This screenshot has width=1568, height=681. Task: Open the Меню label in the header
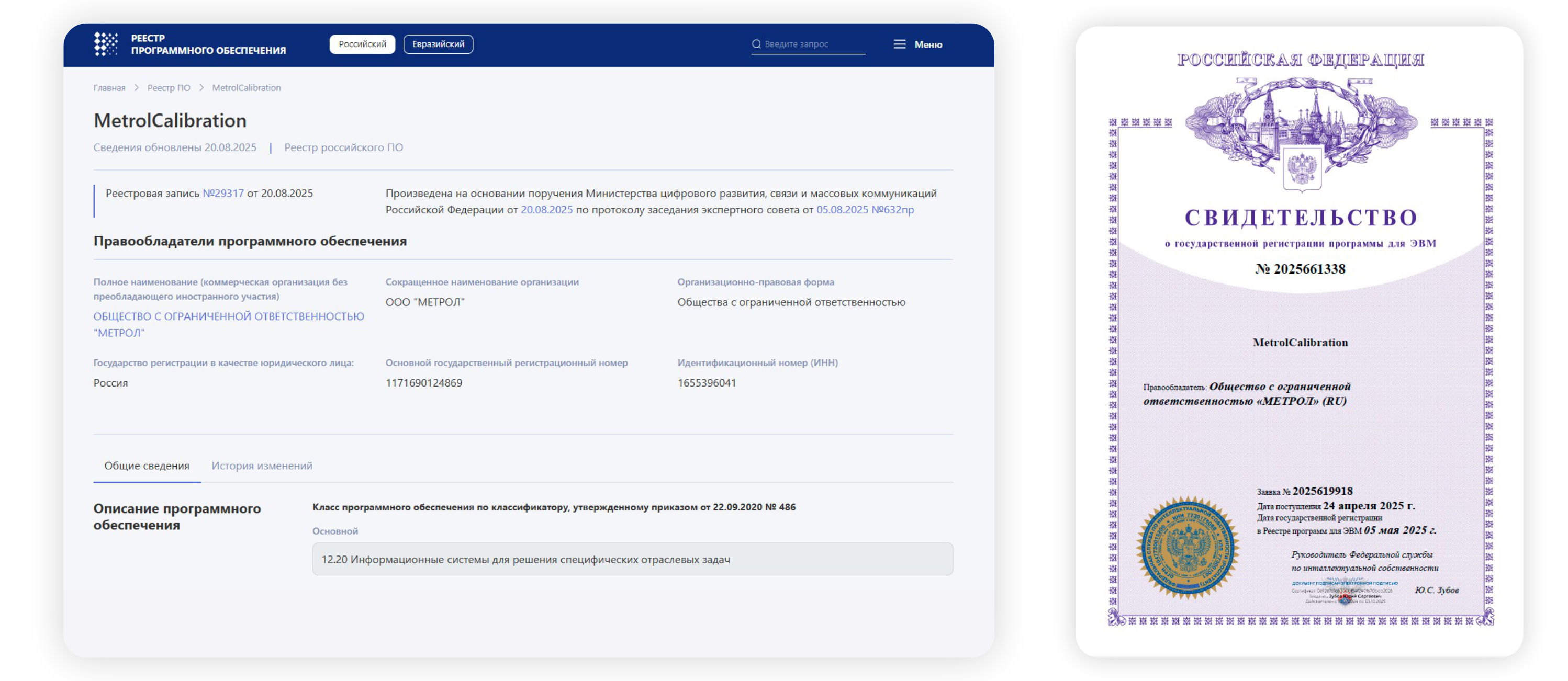pyautogui.click(x=928, y=44)
